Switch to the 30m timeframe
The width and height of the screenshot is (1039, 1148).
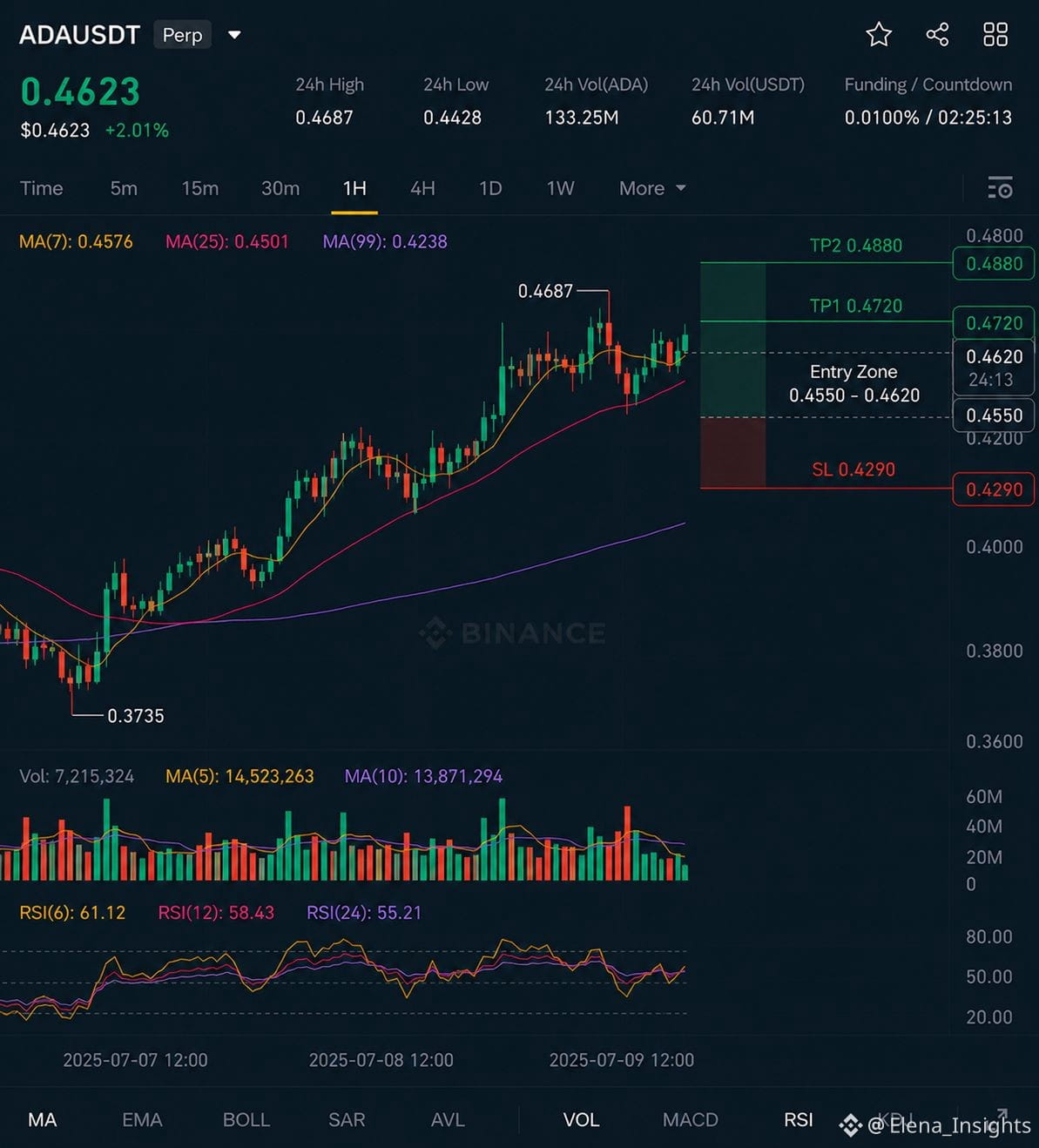(x=280, y=188)
